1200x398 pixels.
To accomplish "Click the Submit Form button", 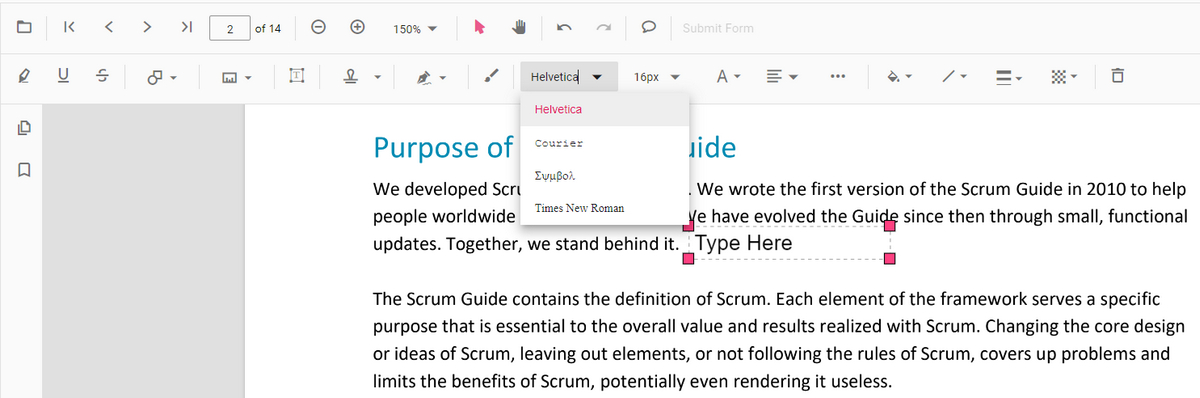I will coord(718,28).
